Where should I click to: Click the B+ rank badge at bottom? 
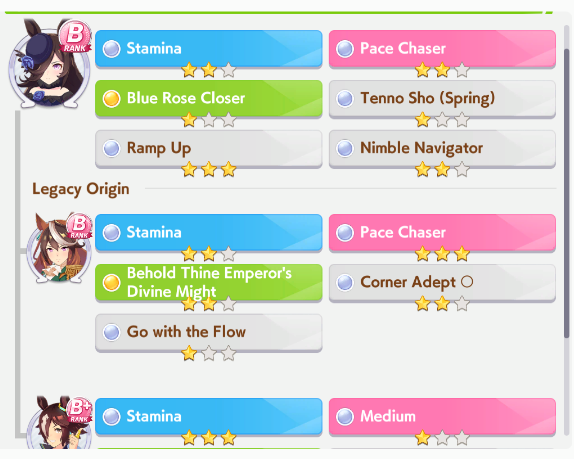(79, 409)
